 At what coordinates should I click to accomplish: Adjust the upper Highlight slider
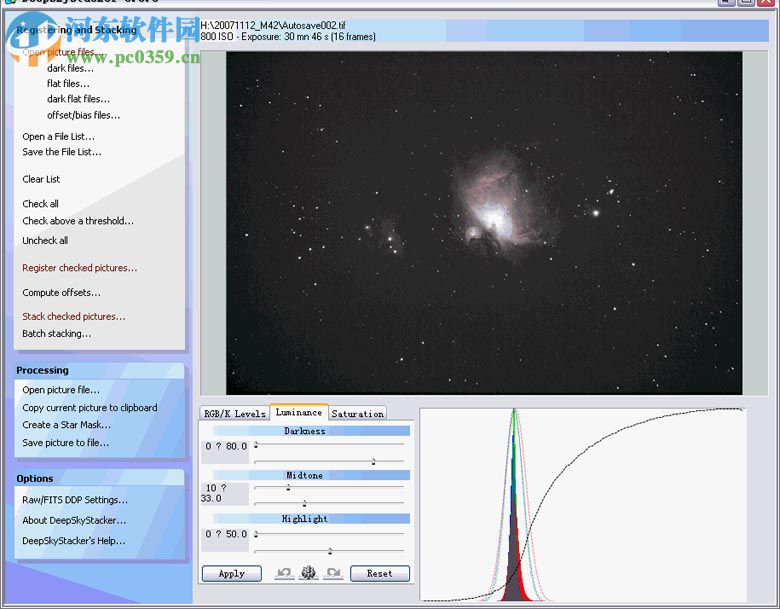[x=256, y=534]
